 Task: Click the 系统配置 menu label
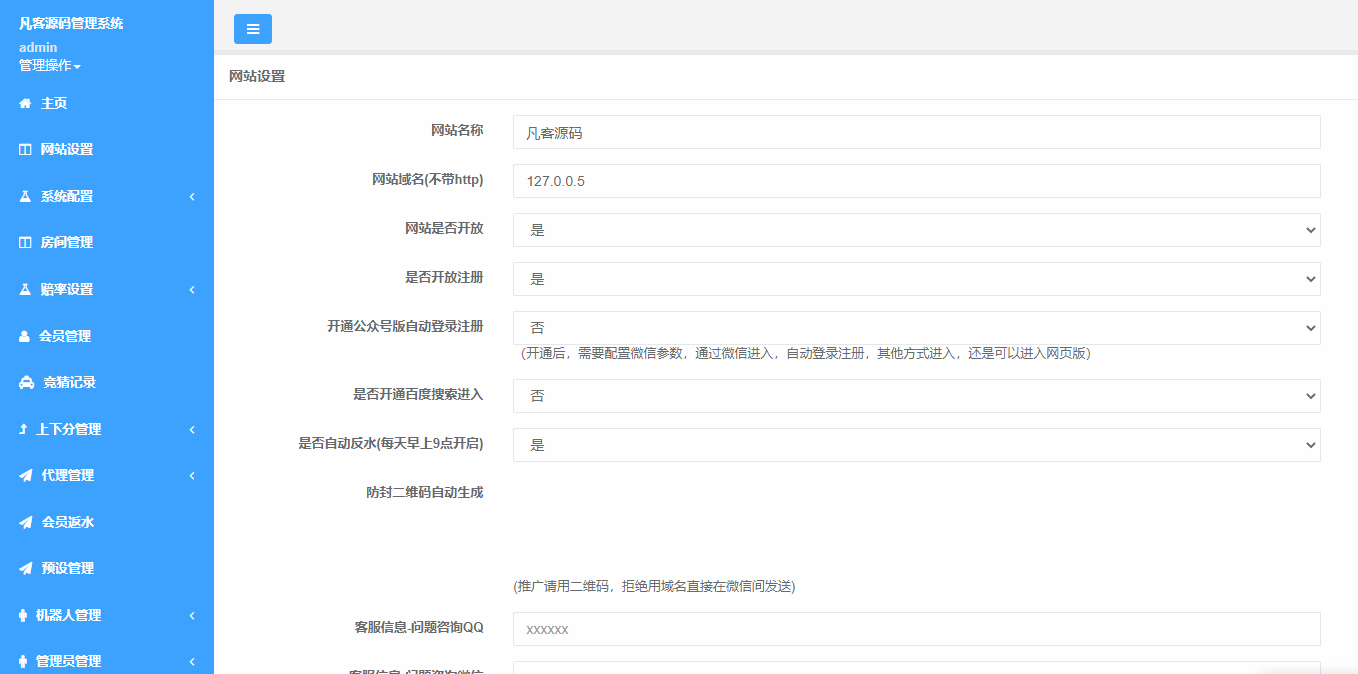pos(67,197)
